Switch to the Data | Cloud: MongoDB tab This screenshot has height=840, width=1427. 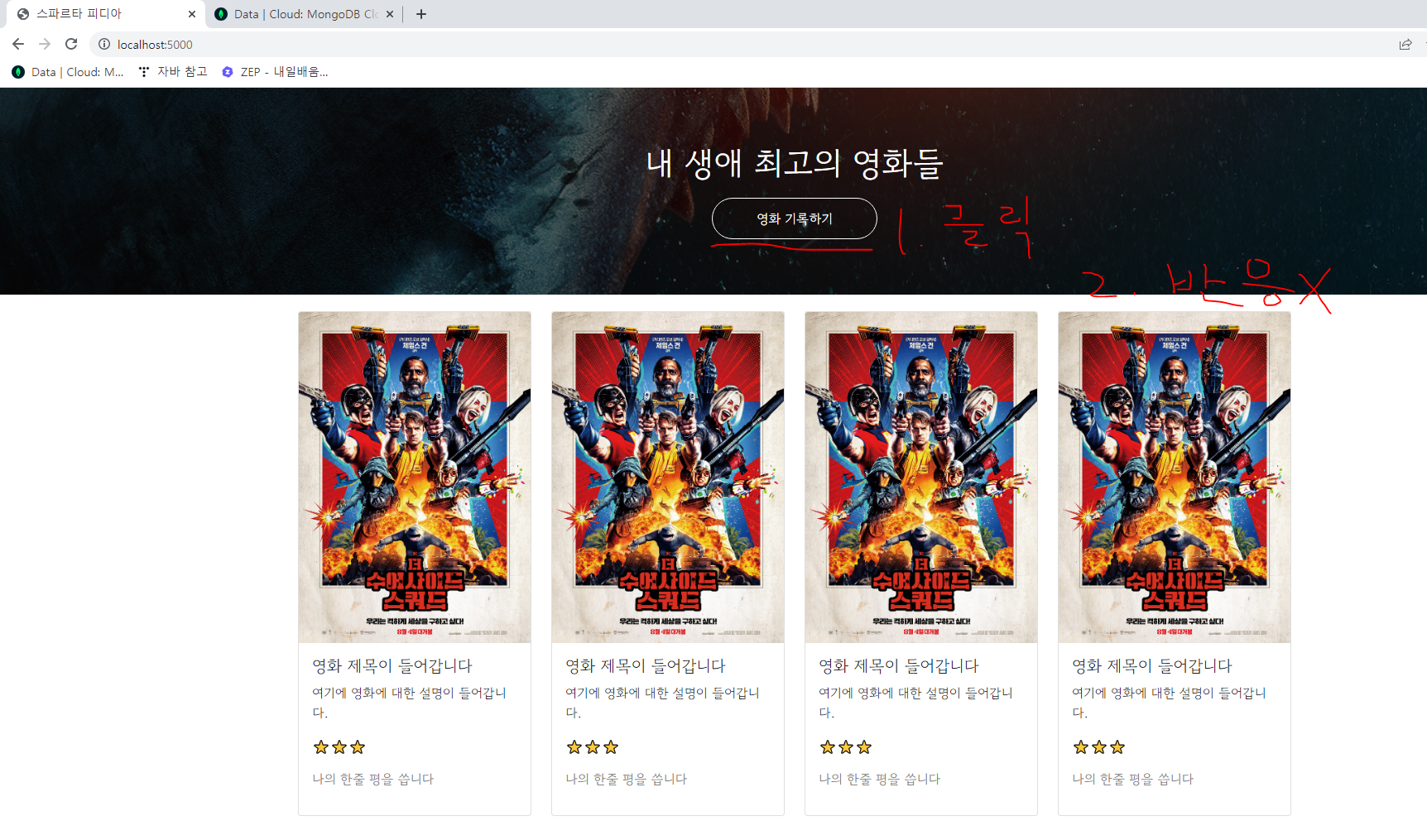[x=303, y=14]
